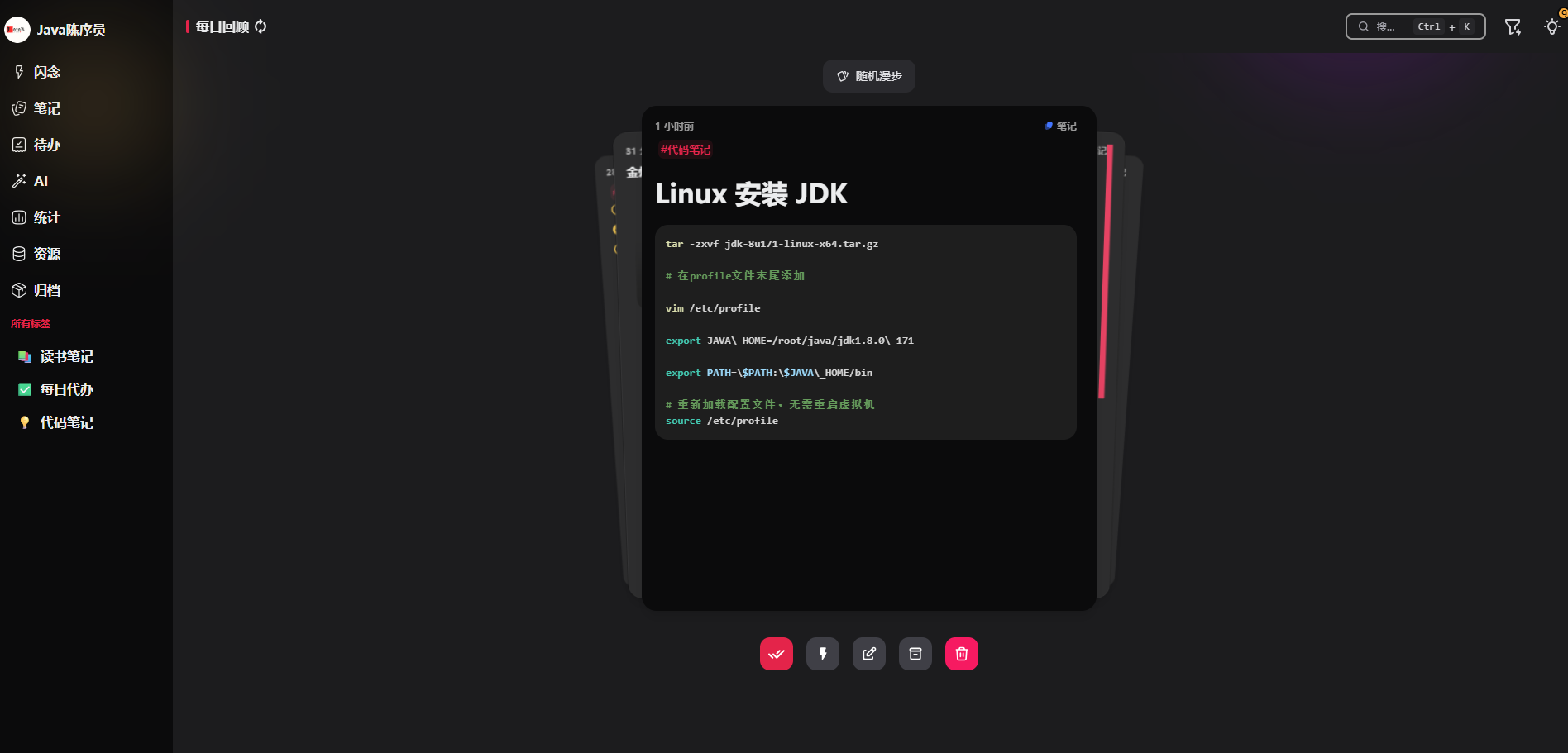Click the 闪念 lightning icon in sidebar
Screen dimensions: 1568x753
19,72
